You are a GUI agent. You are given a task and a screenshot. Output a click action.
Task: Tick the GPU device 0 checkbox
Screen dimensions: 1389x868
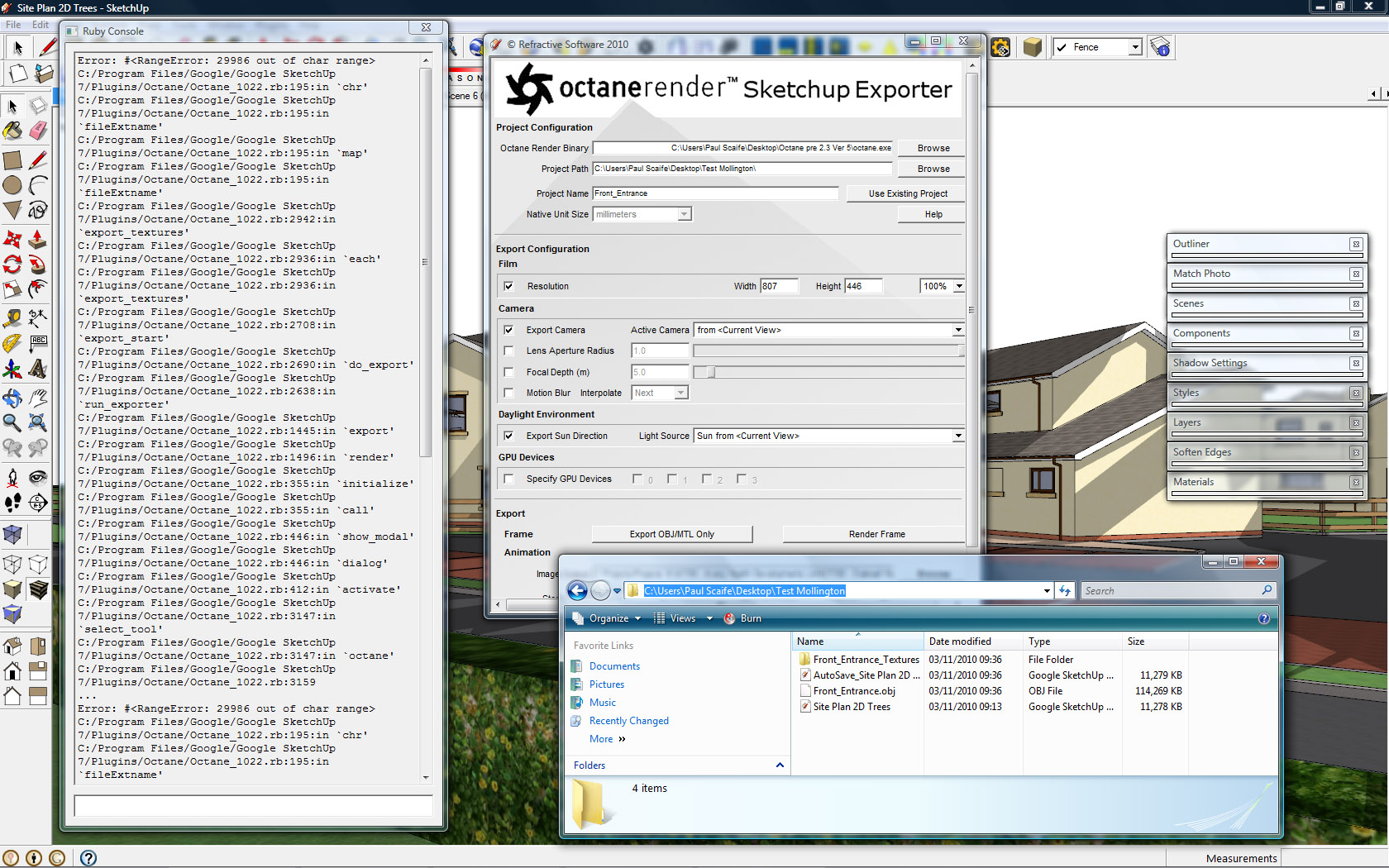(x=637, y=479)
